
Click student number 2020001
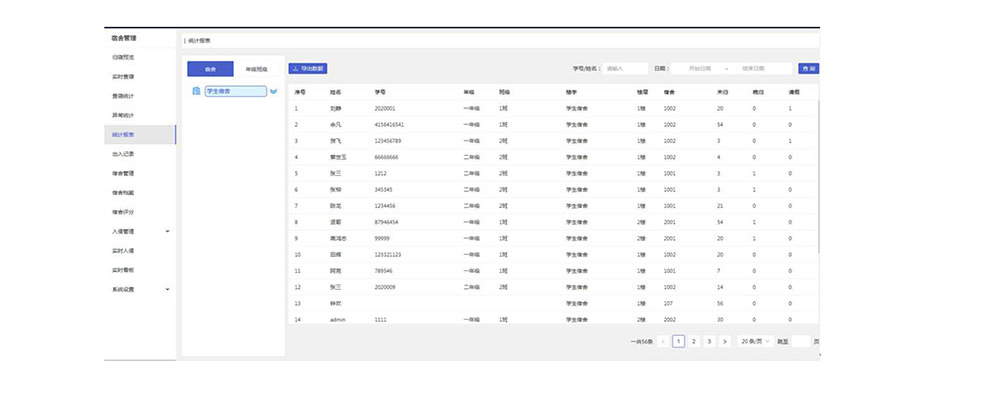(385, 109)
